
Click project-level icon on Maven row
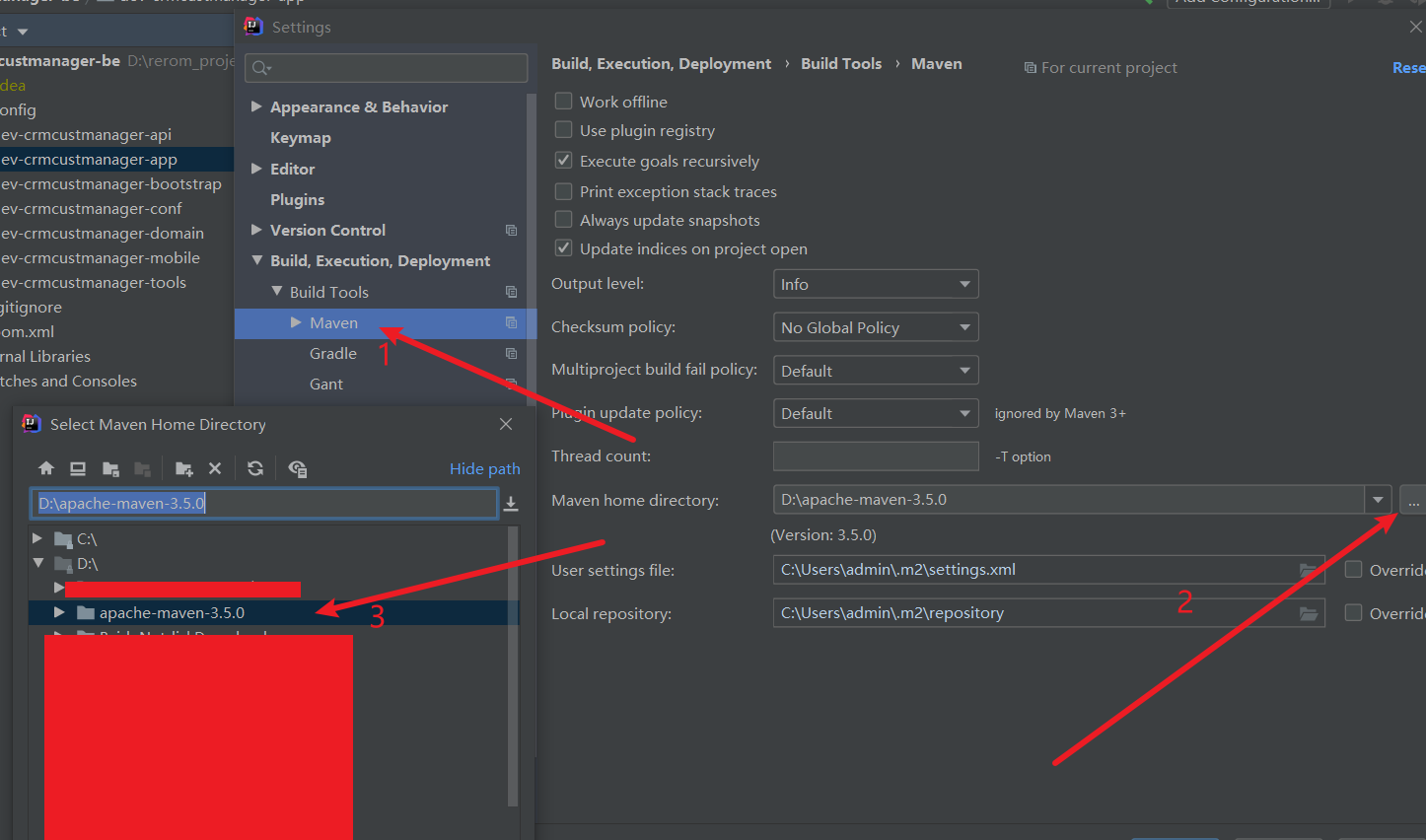511,322
